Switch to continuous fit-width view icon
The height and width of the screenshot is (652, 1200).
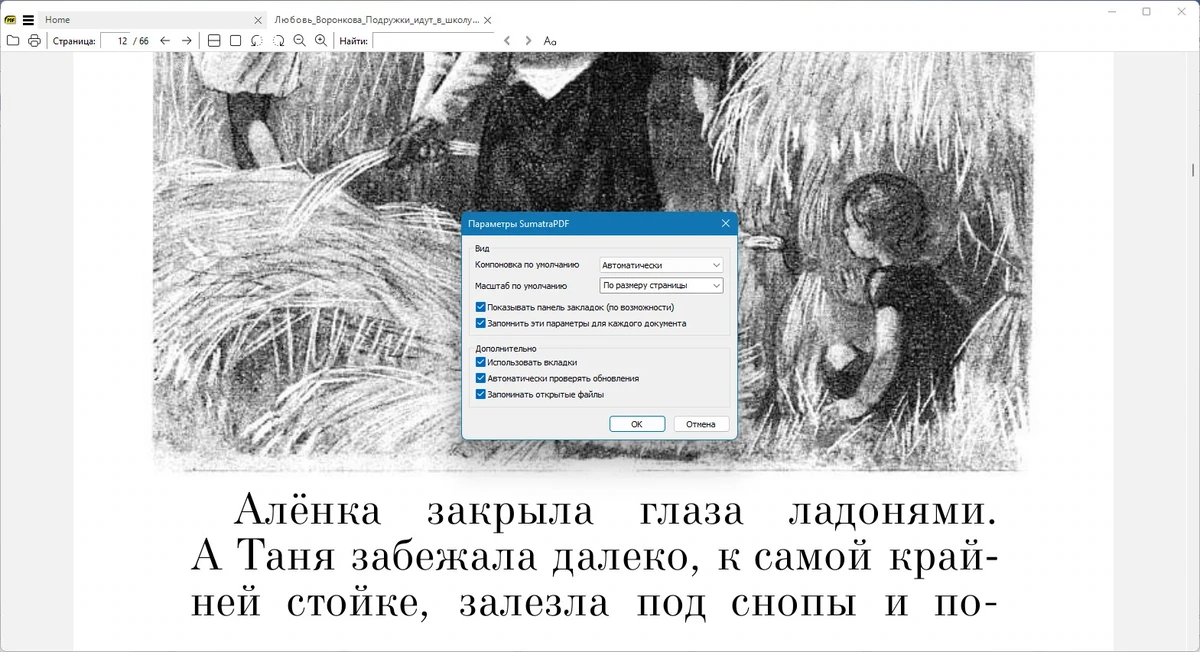pos(214,41)
